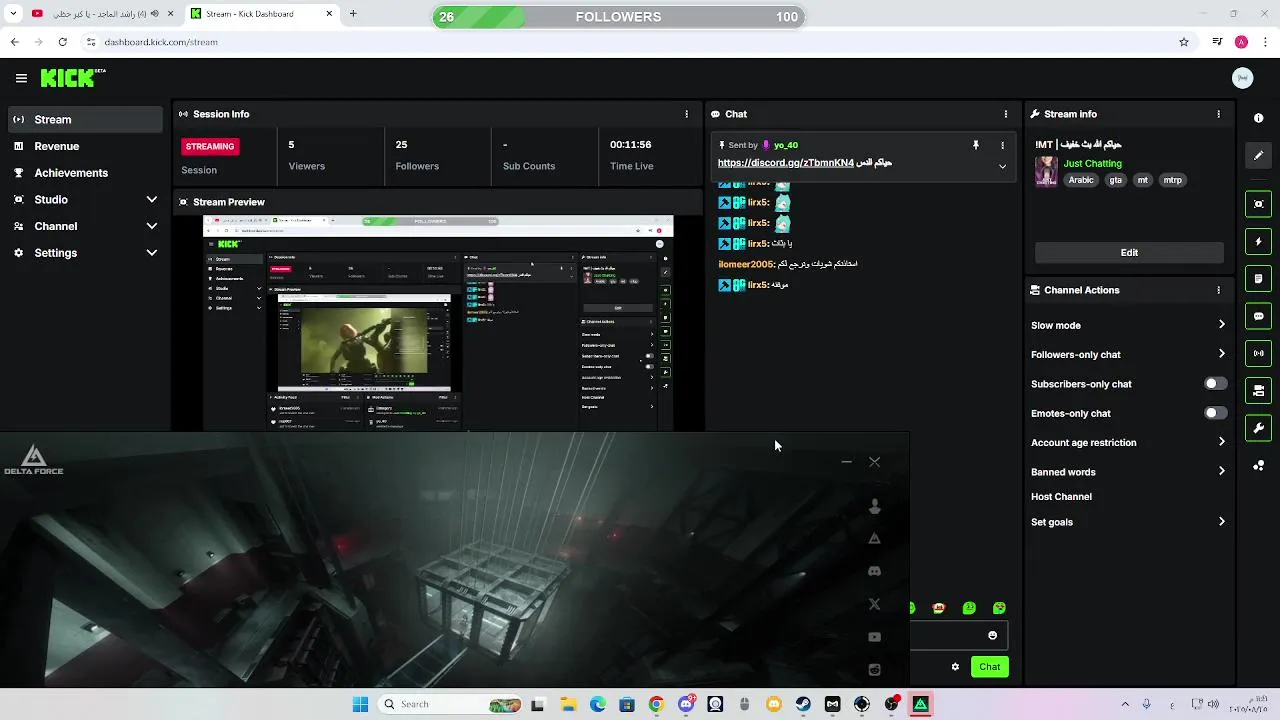Open pinned message three-dot menu
The width and height of the screenshot is (1280, 720).
point(1002,145)
